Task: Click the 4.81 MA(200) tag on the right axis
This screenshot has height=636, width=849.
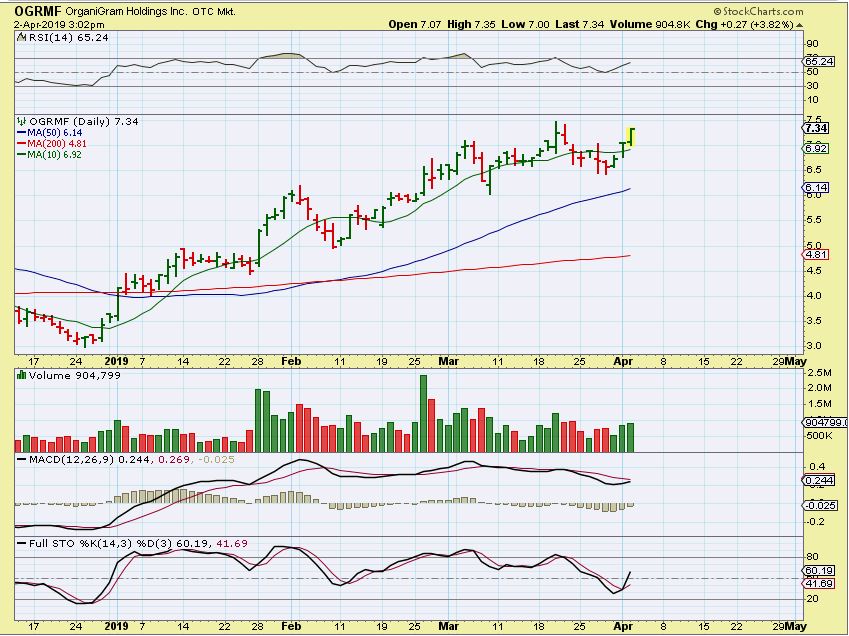Action: tap(816, 254)
